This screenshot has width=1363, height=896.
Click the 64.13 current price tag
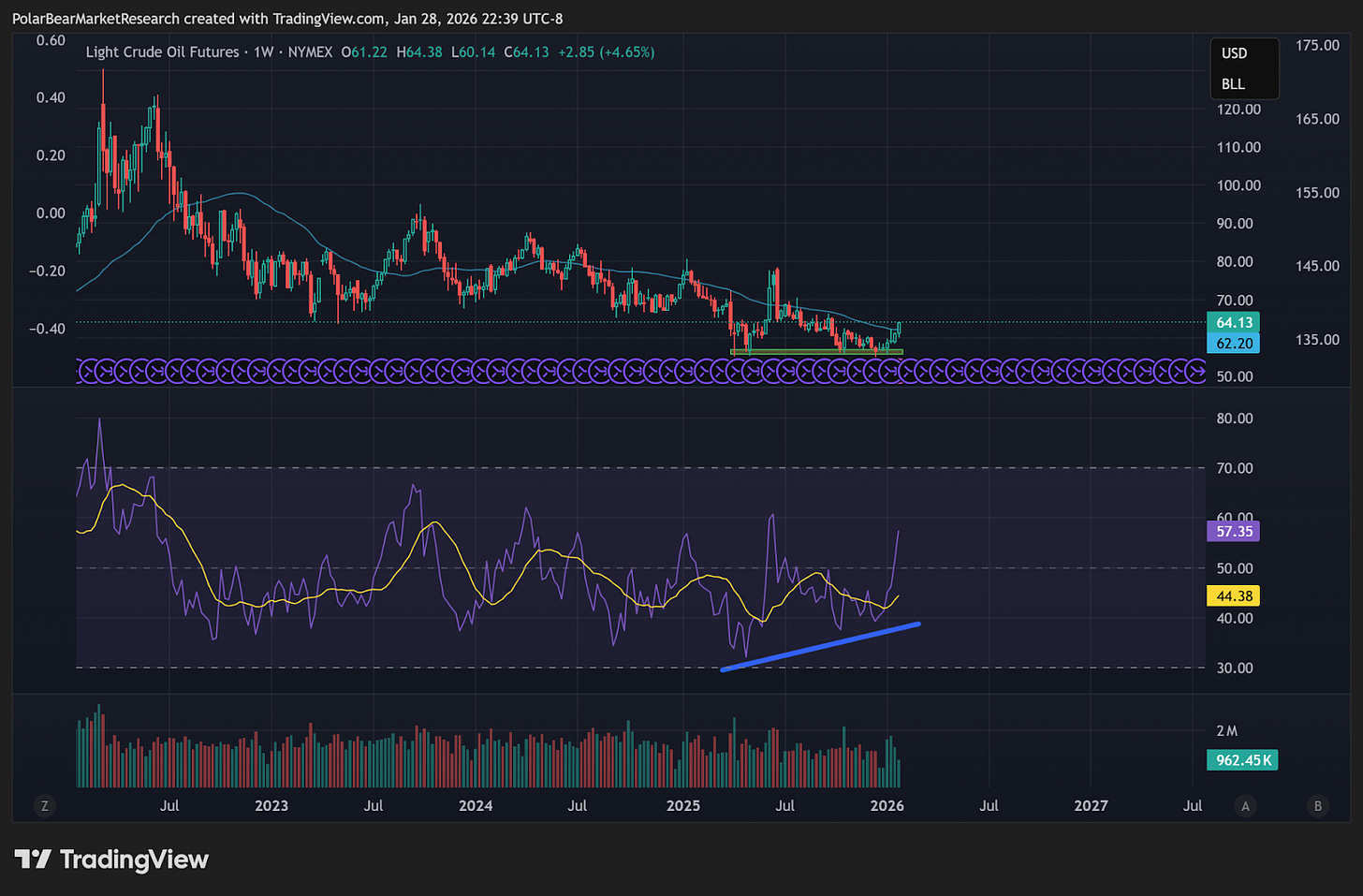(1234, 323)
